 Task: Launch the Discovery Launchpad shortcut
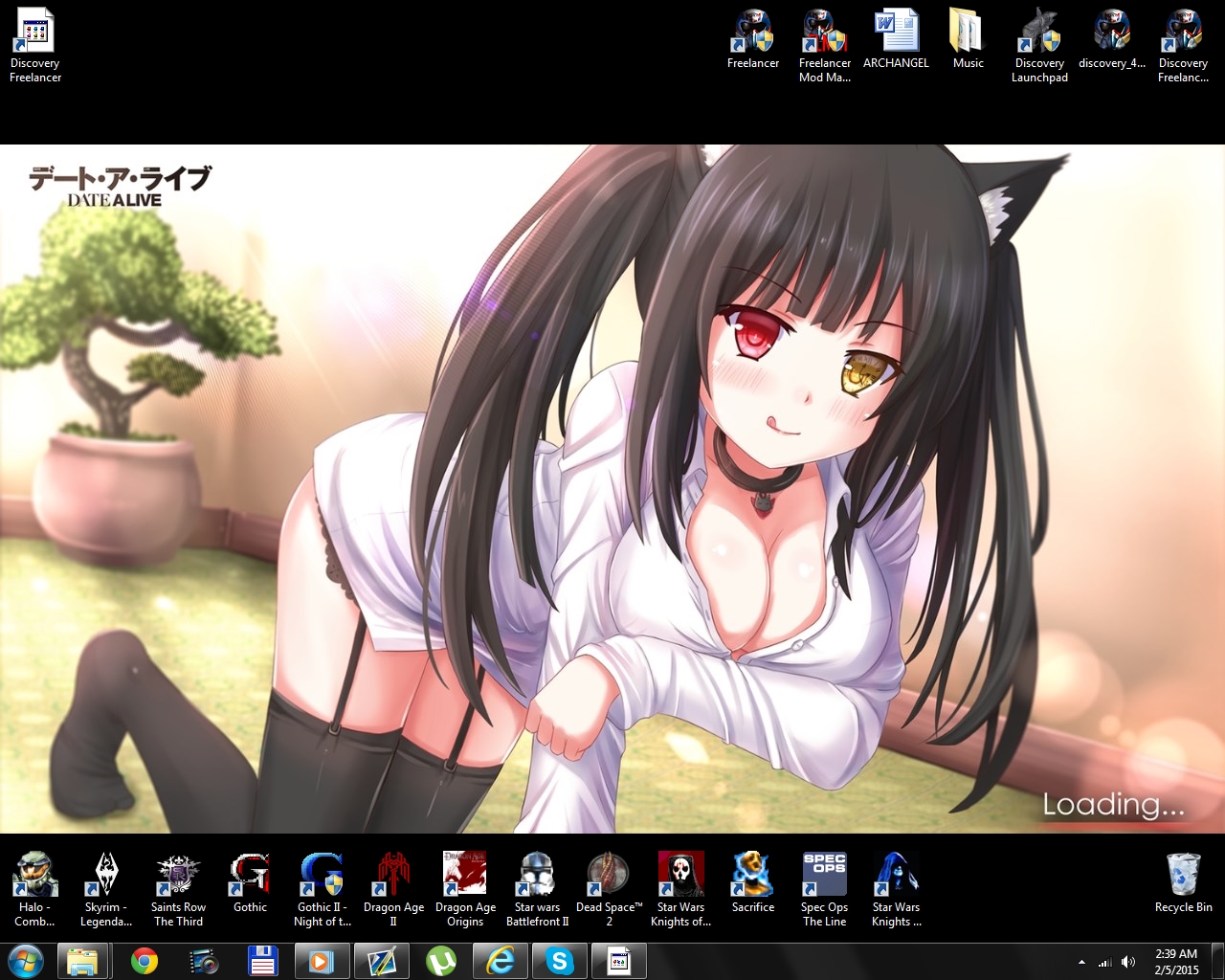[x=1039, y=45]
